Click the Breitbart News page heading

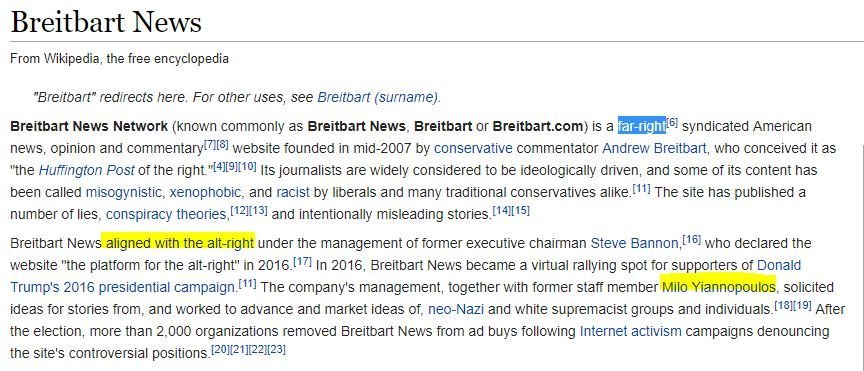coord(106,22)
